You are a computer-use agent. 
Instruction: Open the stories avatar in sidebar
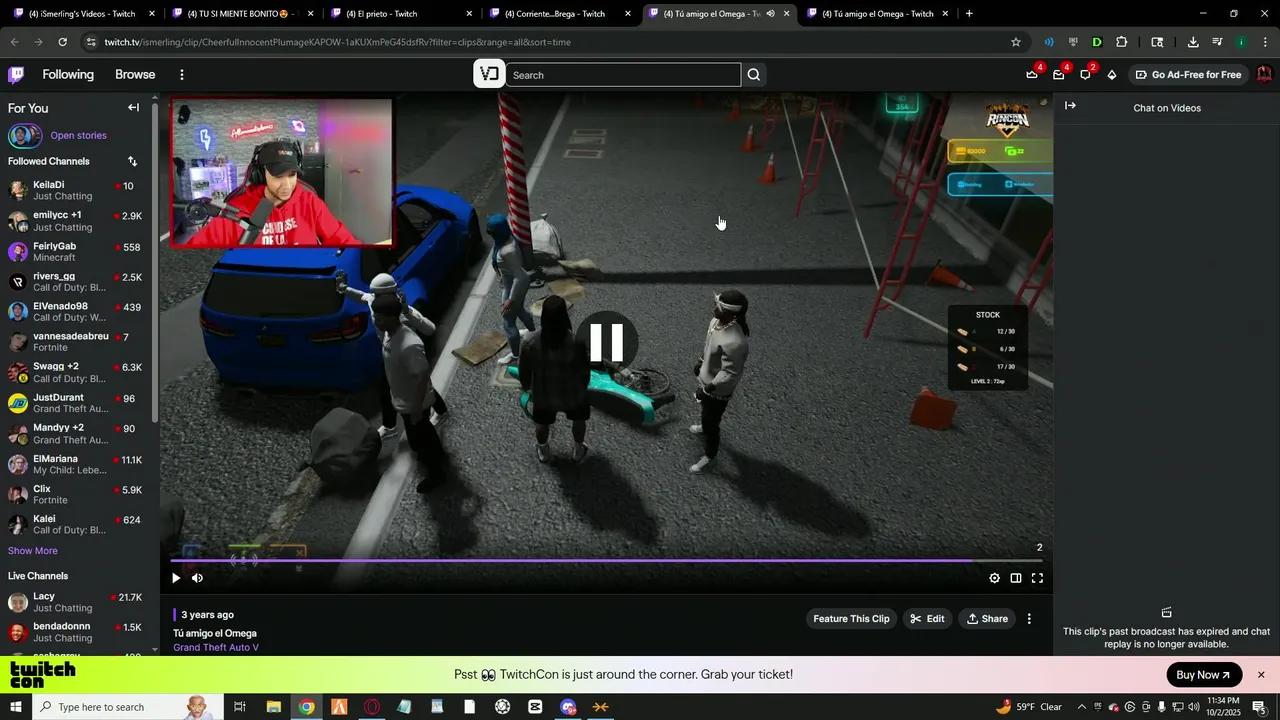tap(24, 136)
